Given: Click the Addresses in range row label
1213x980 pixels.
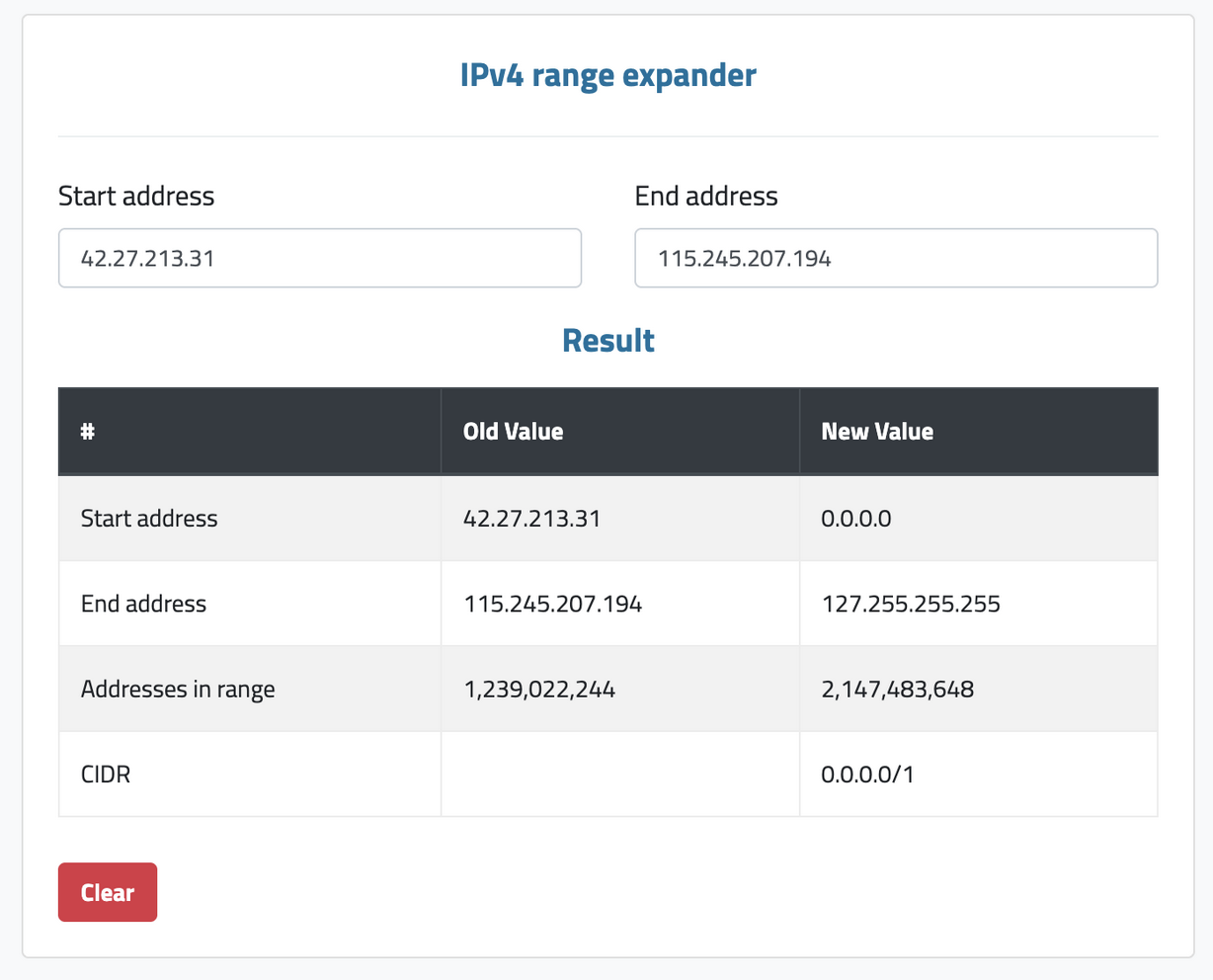Looking at the screenshot, I should coord(177,689).
